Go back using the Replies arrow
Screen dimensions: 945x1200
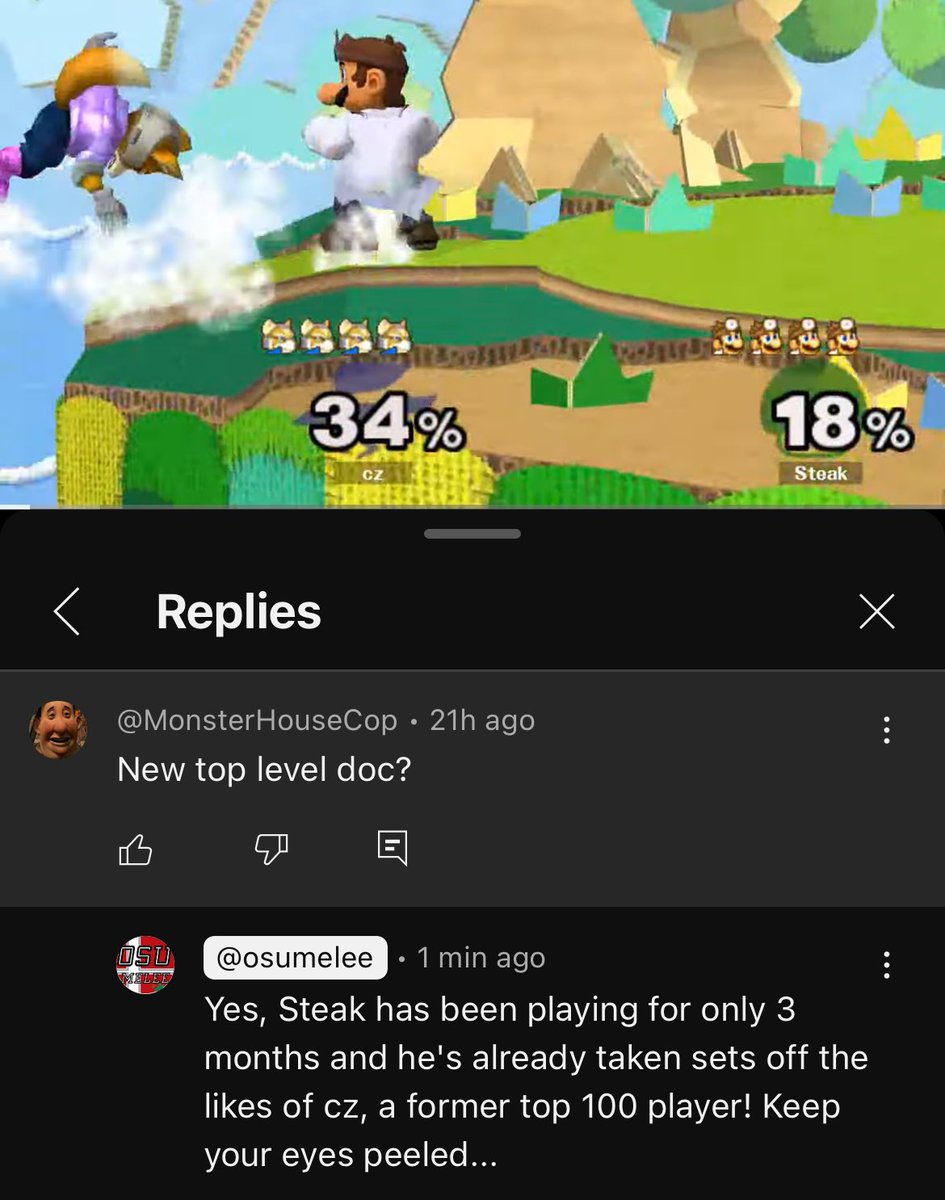tap(66, 611)
